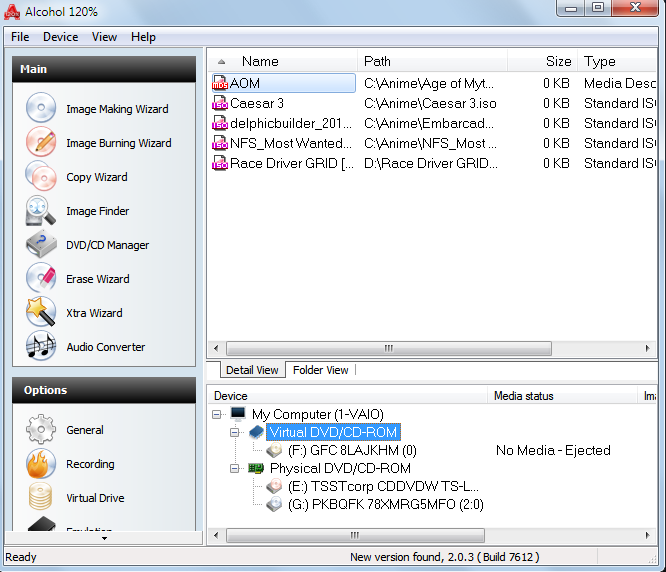Open the Image Making Wizard icon
Viewport: 666px width, 572px height.
(x=41, y=108)
